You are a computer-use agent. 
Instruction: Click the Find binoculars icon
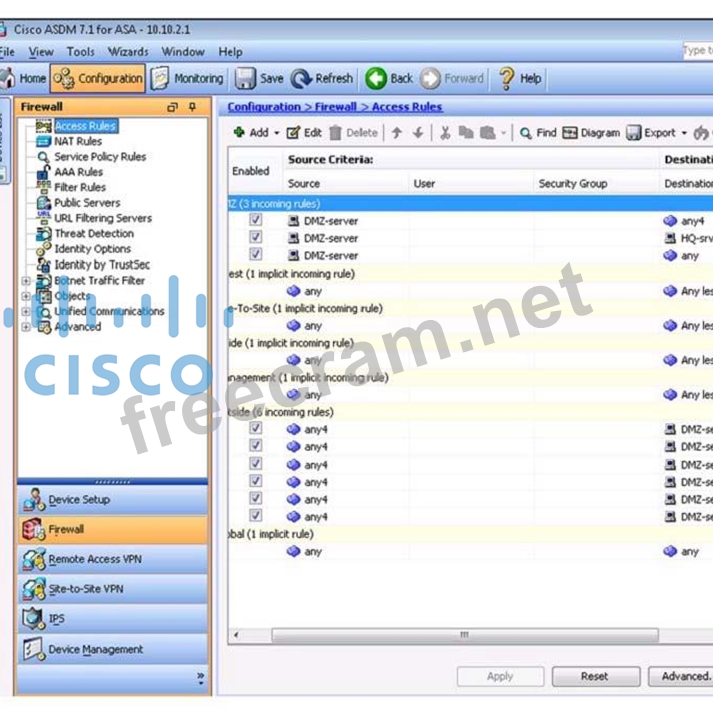[524, 133]
